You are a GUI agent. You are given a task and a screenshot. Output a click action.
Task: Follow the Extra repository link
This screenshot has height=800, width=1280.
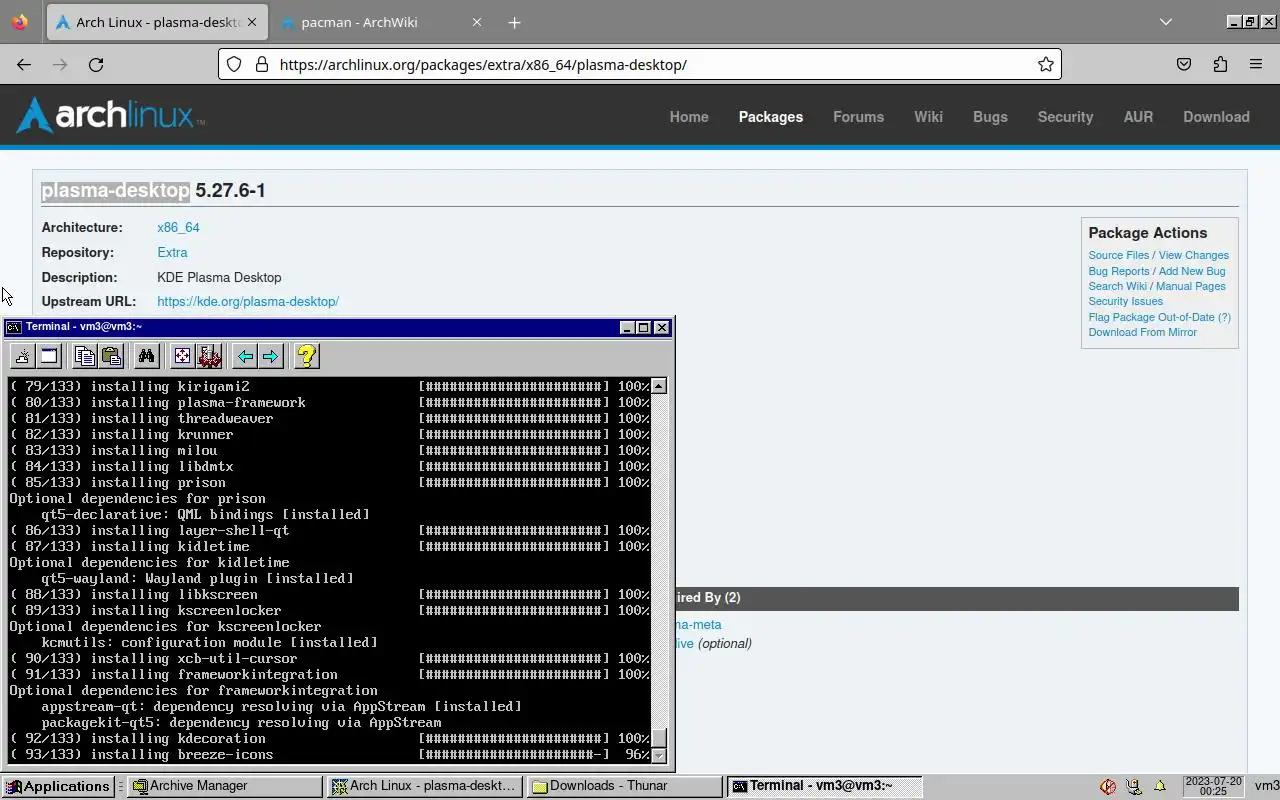tap(172, 253)
